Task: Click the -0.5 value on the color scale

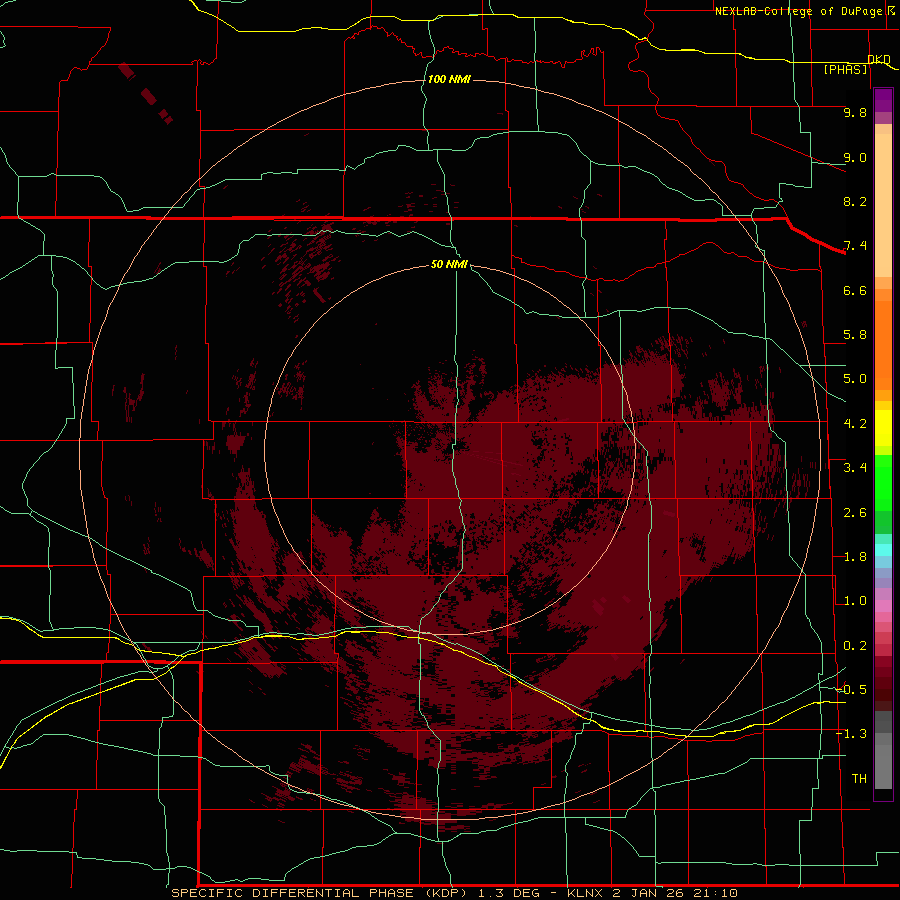Action: coord(851,690)
